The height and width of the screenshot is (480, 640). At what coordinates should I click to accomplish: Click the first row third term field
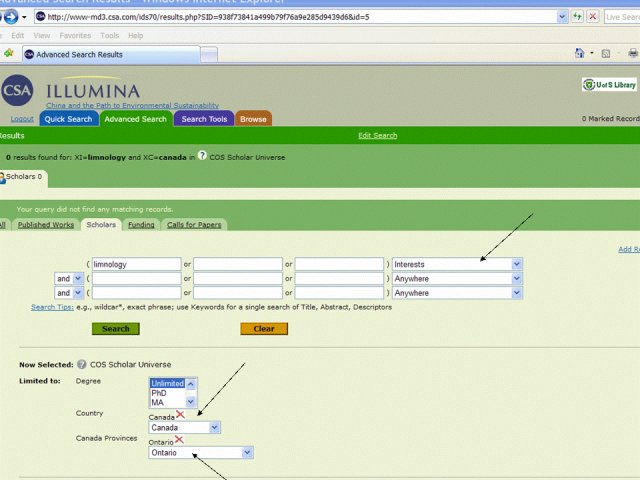(339, 264)
